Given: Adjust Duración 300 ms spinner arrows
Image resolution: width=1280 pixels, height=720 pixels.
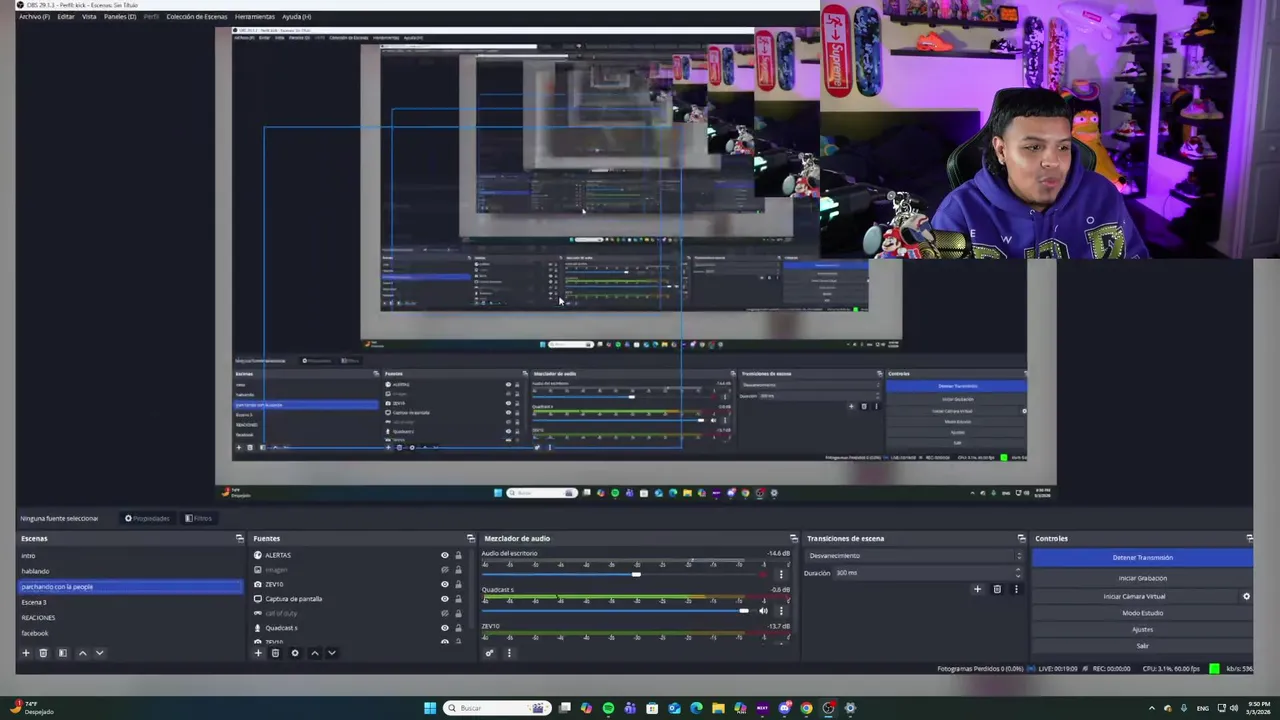Looking at the screenshot, I should [x=1018, y=573].
